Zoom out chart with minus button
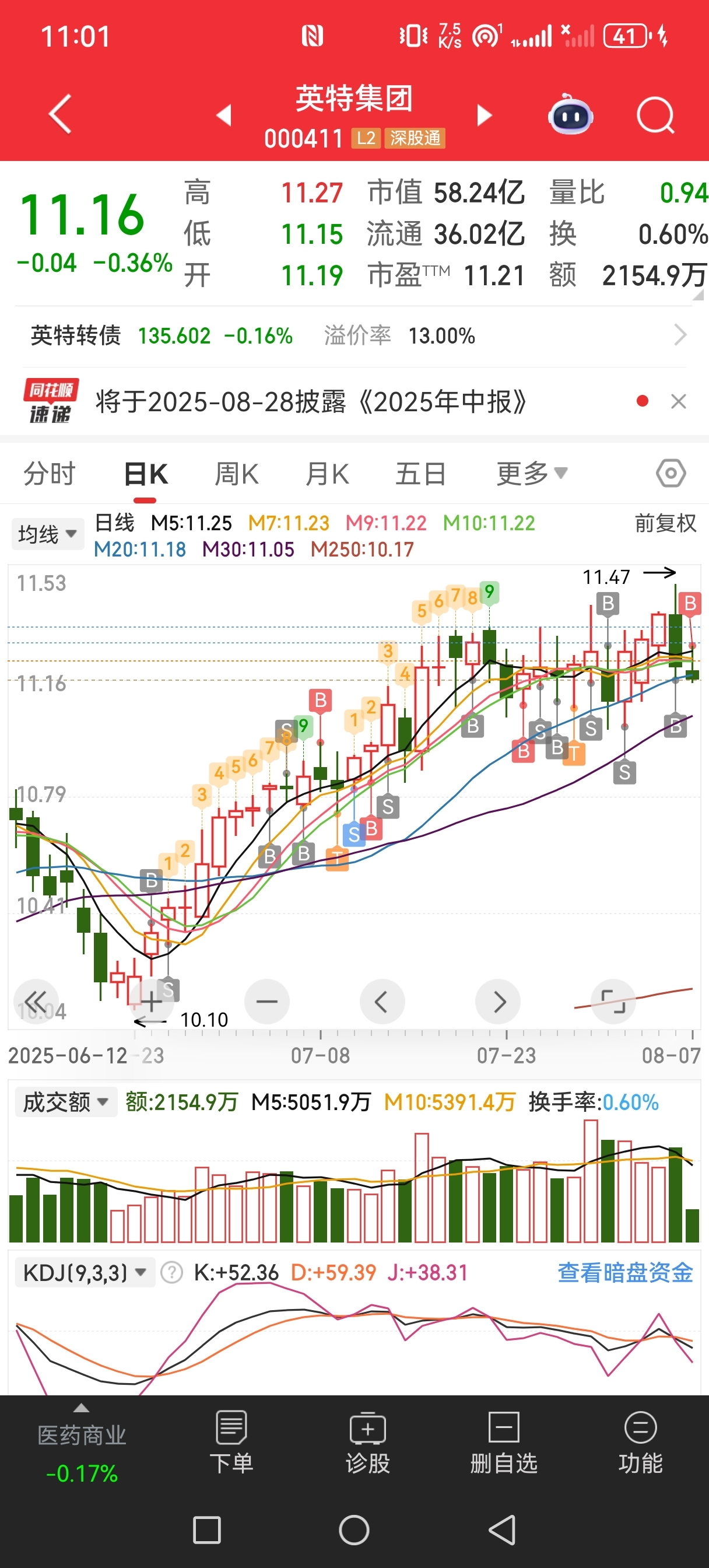Screen dimensions: 709x1568 [266, 1002]
